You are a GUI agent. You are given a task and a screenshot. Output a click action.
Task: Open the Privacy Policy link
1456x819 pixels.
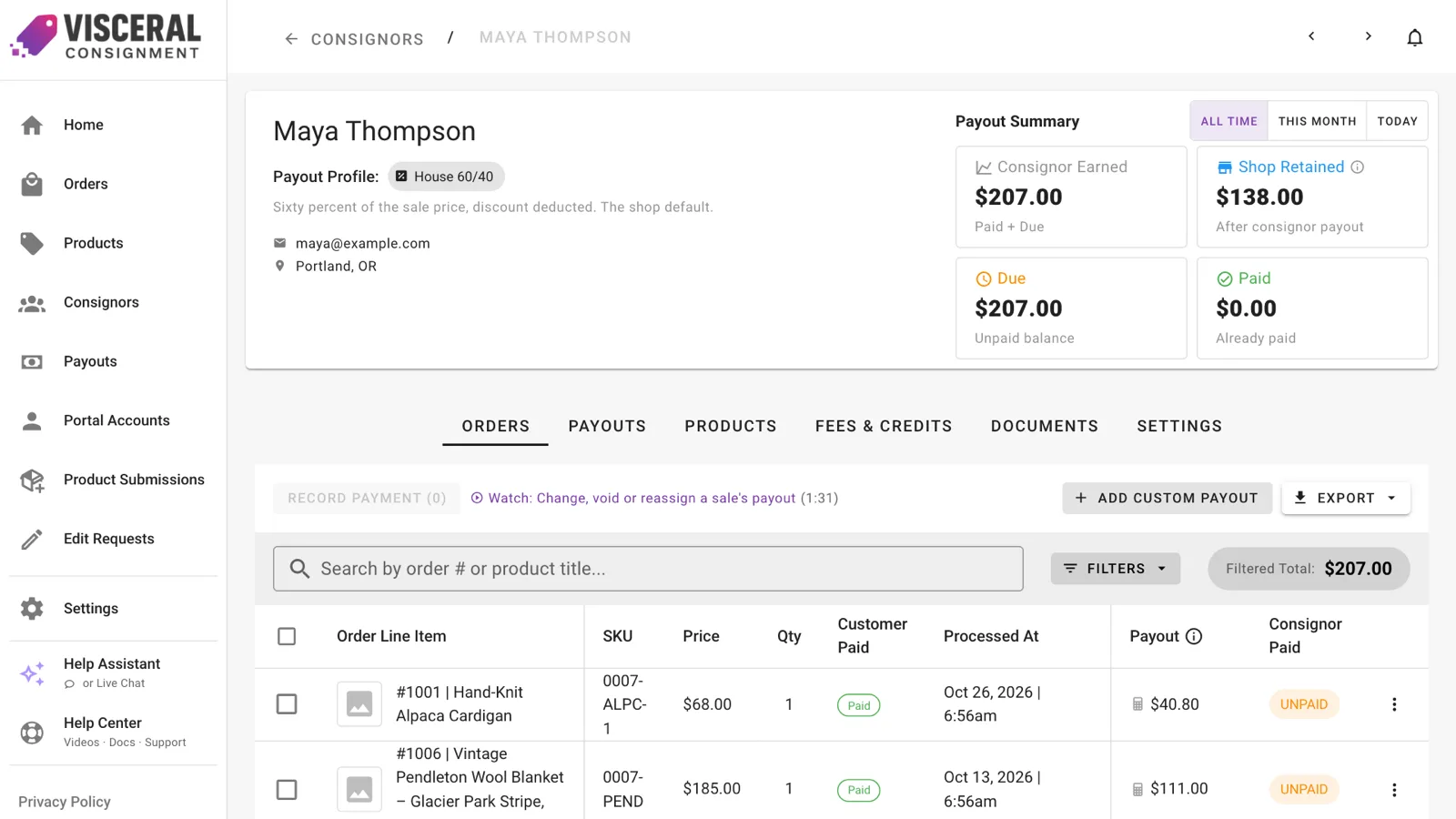65,802
